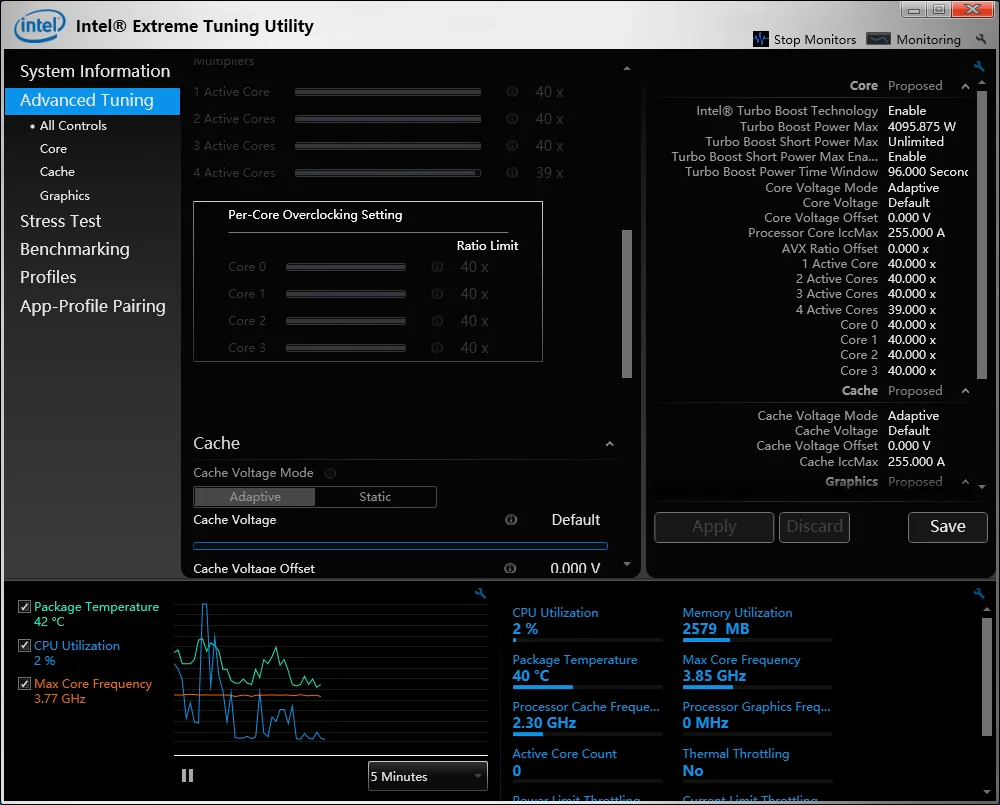1000x805 pixels.
Task: Click the Apply button
Action: [x=714, y=527]
